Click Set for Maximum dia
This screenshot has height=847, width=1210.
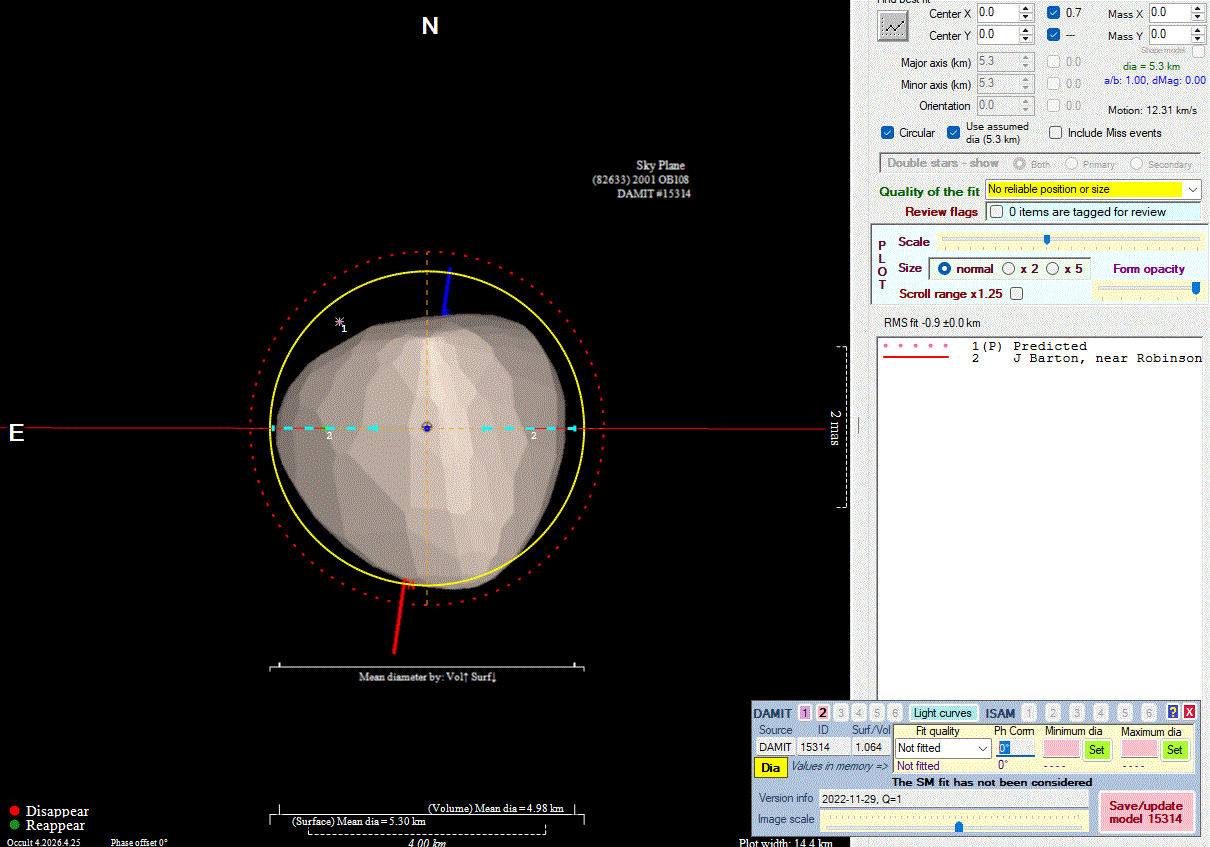[1175, 749]
